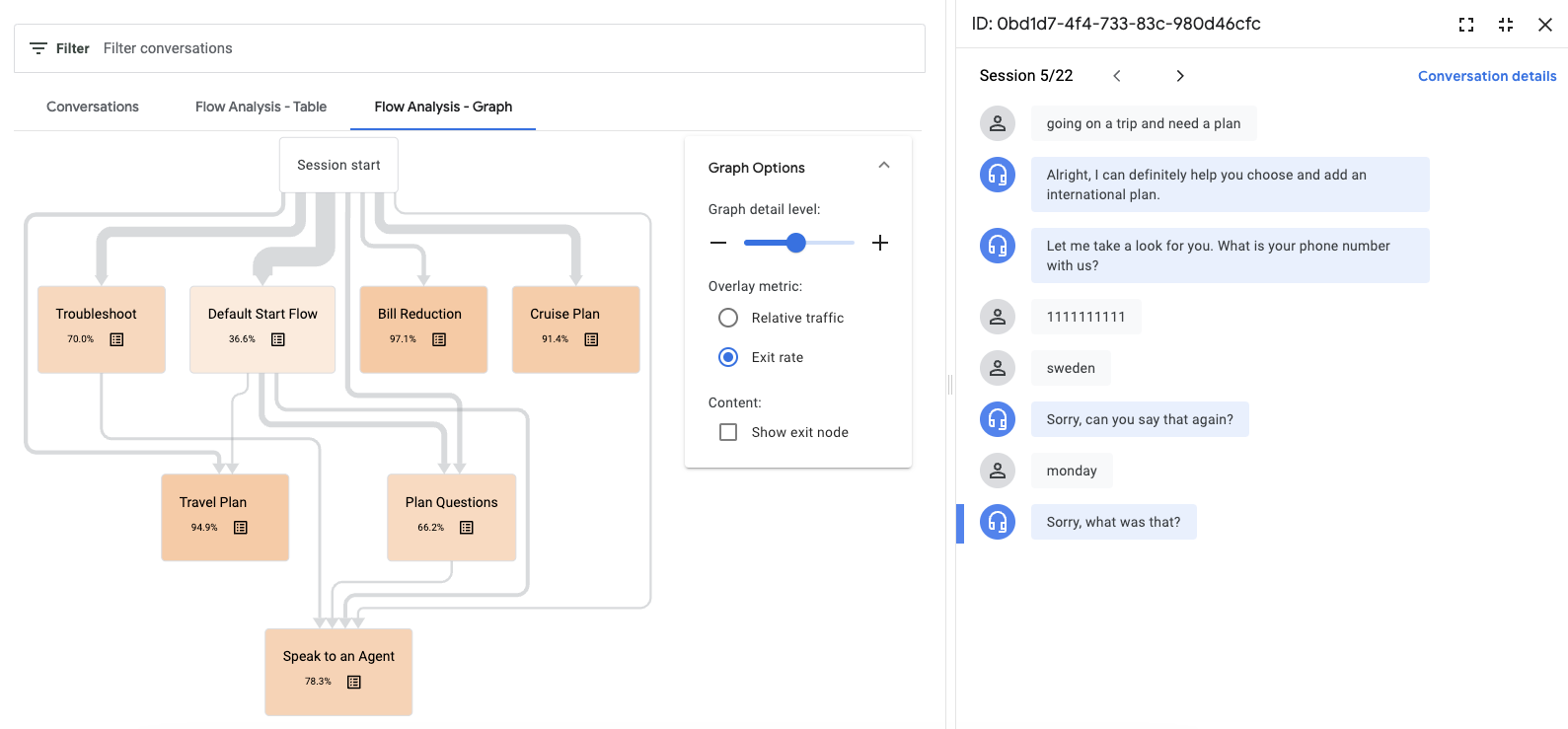Open the Flow Analysis - Table tab
This screenshot has height=729, width=1568.
[261, 107]
